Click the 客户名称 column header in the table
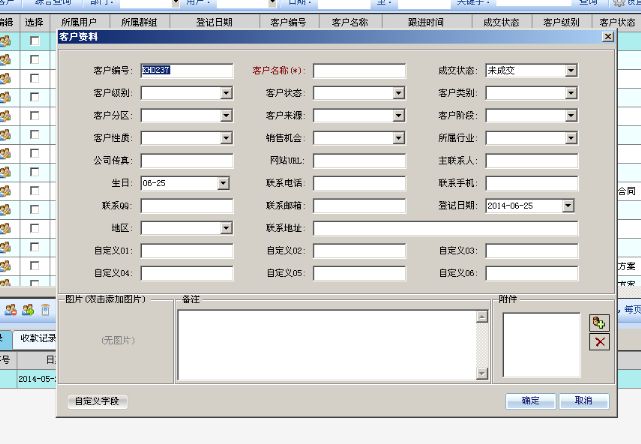Viewport: 641px width, 444px height. (350, 22)
